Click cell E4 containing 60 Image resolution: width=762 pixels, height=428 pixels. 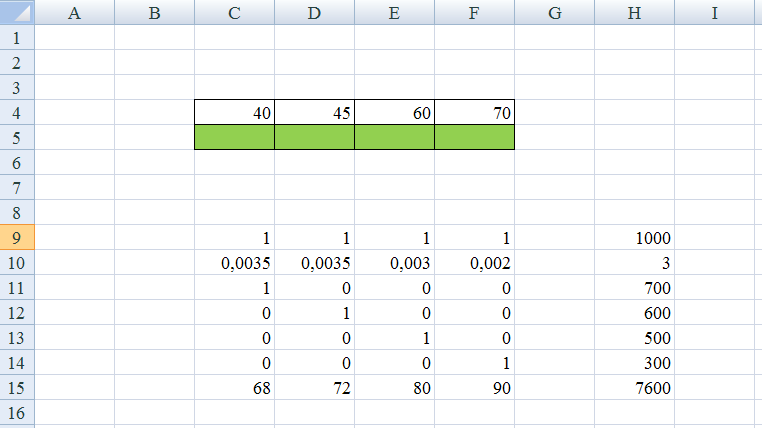[394, 112]
